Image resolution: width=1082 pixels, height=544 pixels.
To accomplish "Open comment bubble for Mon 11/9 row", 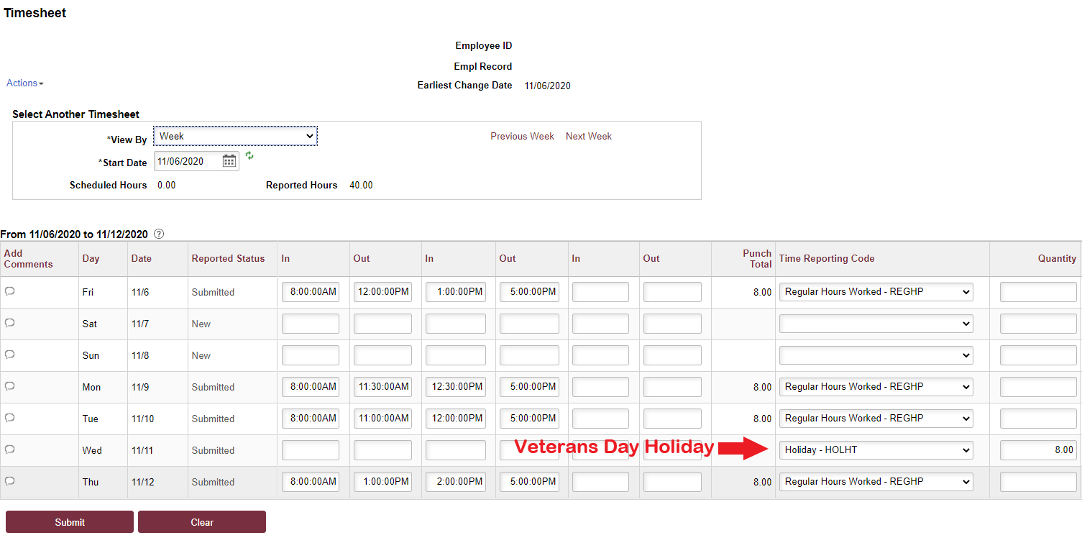I will coord(10,387).
